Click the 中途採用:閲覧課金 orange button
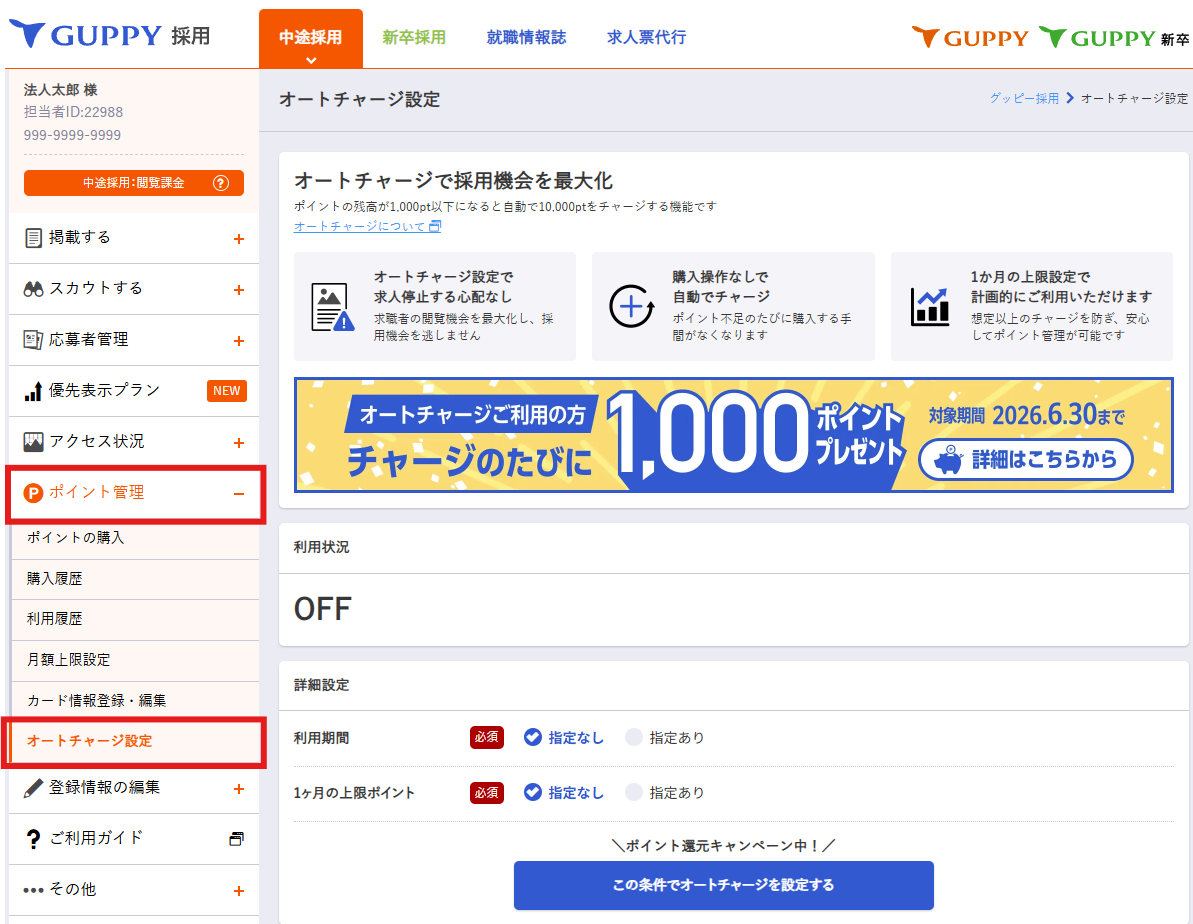The height and width of the screenshot is (924, 1193). pos(134,183)
